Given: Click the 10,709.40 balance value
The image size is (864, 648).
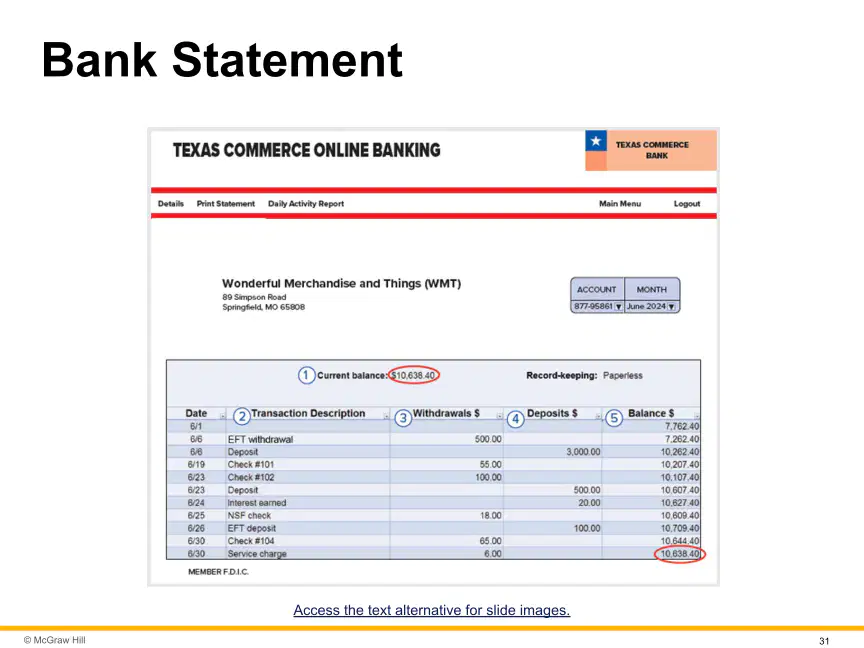Looking at the screenshot, I should (680, 528).
